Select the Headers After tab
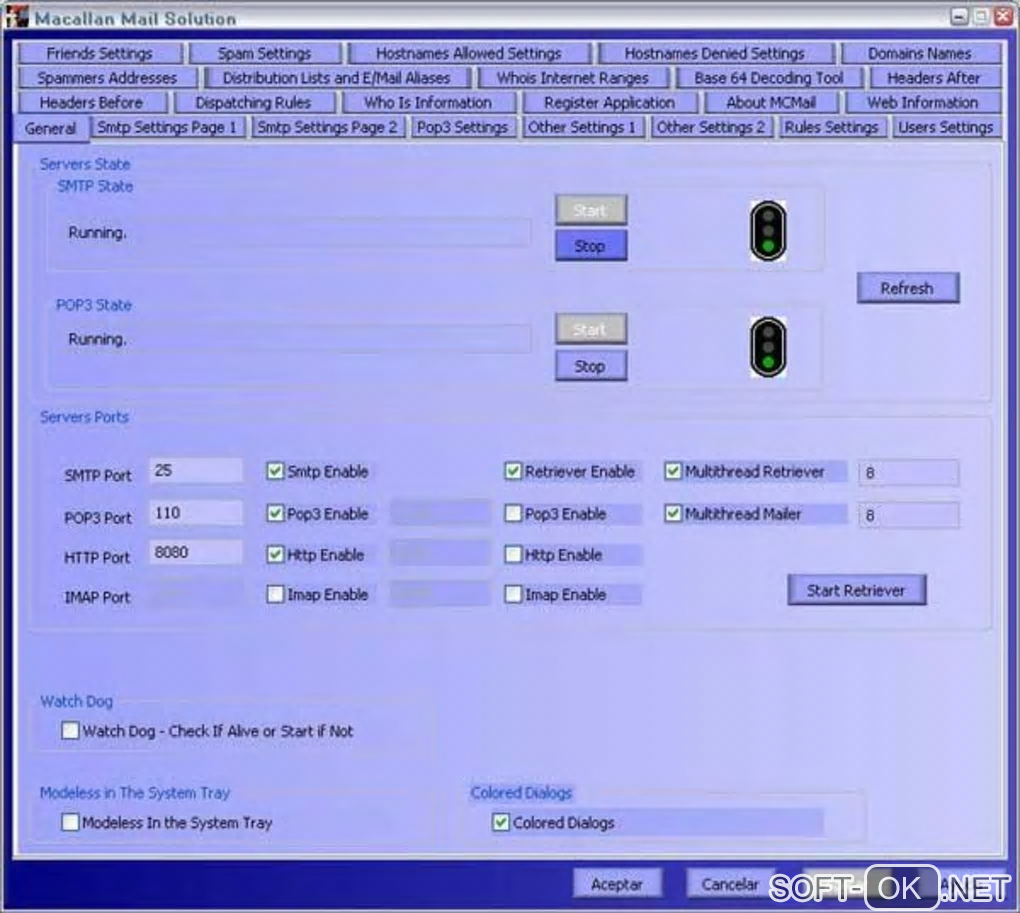Screen dimensions: 1020x913 (934, 78)
